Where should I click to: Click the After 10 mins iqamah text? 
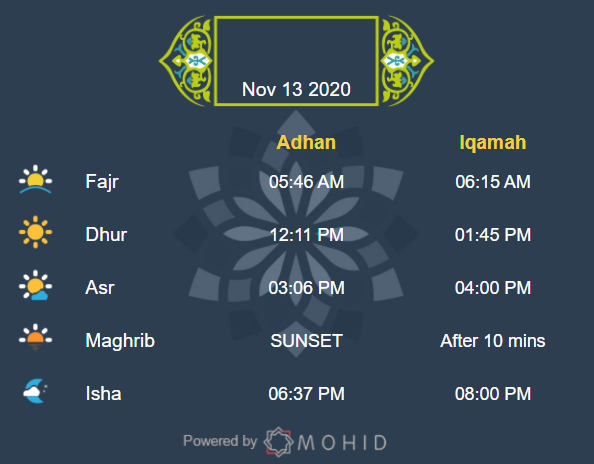tap(493, 341)
